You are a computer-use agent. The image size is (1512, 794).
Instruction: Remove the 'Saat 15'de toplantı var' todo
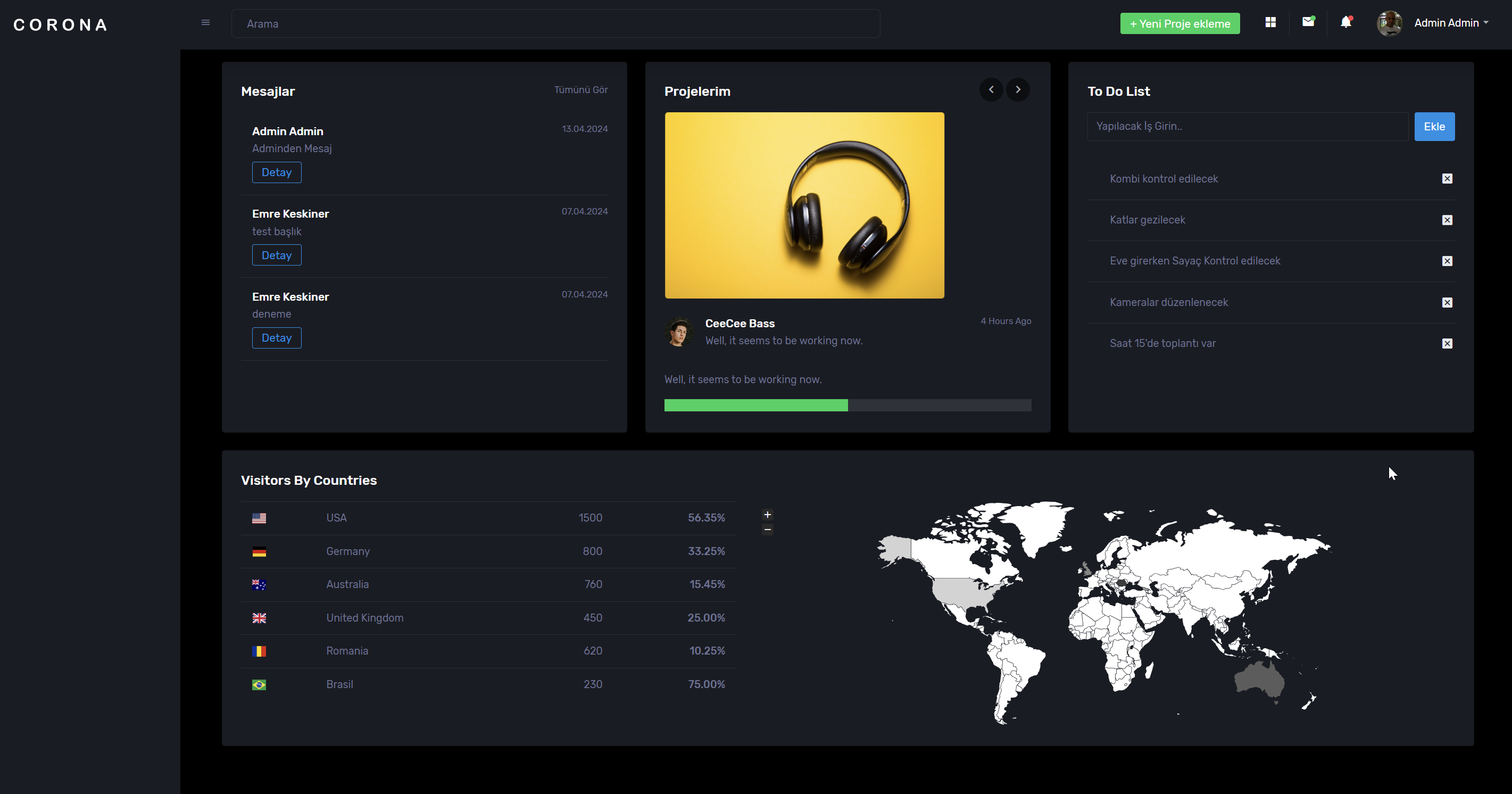coord(1447,344)
